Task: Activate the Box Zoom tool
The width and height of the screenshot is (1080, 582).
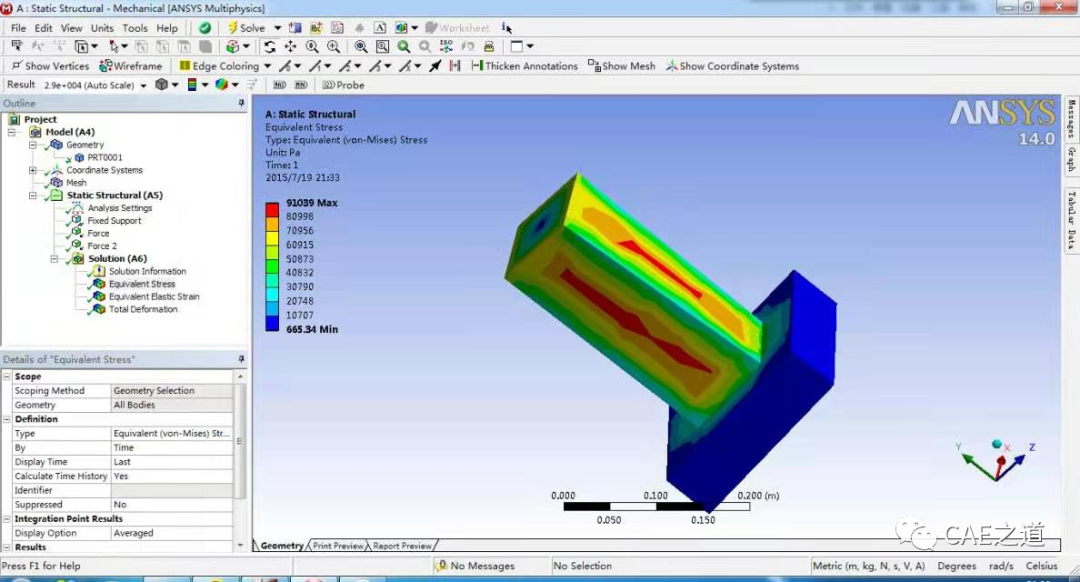Action: tap(334, 47)
